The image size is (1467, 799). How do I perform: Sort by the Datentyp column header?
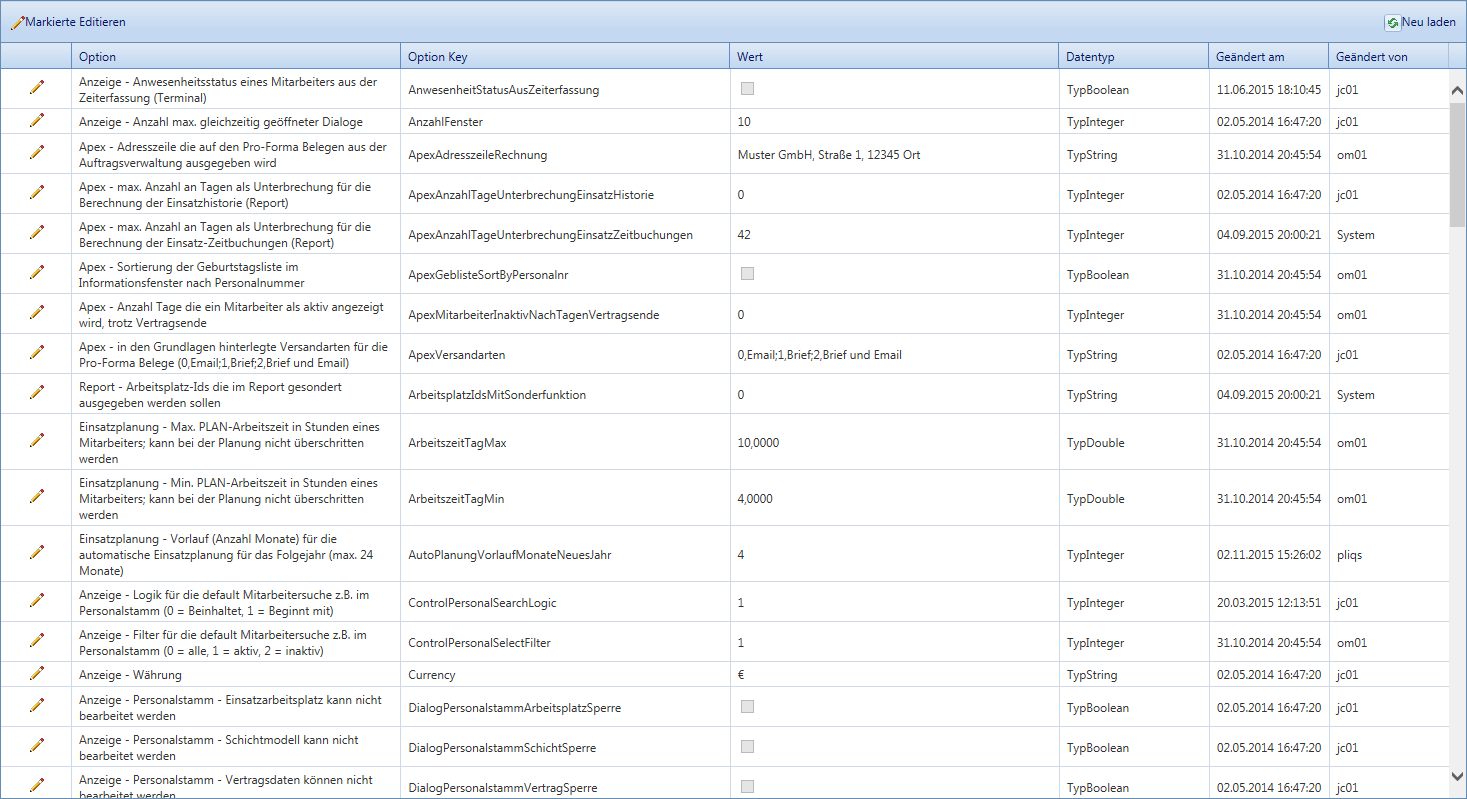pyautogui.click(x=1133, y=56)
